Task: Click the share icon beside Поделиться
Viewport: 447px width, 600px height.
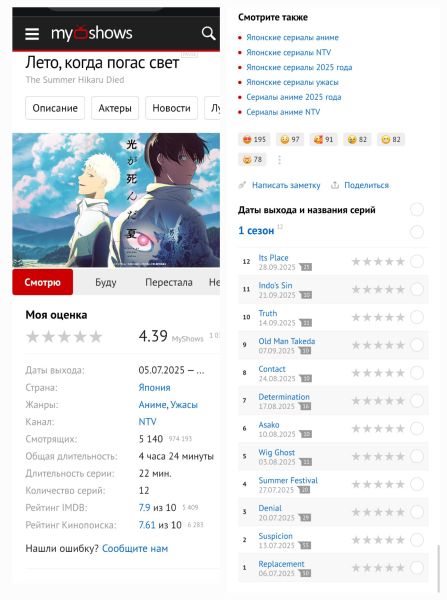Action: click(x=335, y=185)
